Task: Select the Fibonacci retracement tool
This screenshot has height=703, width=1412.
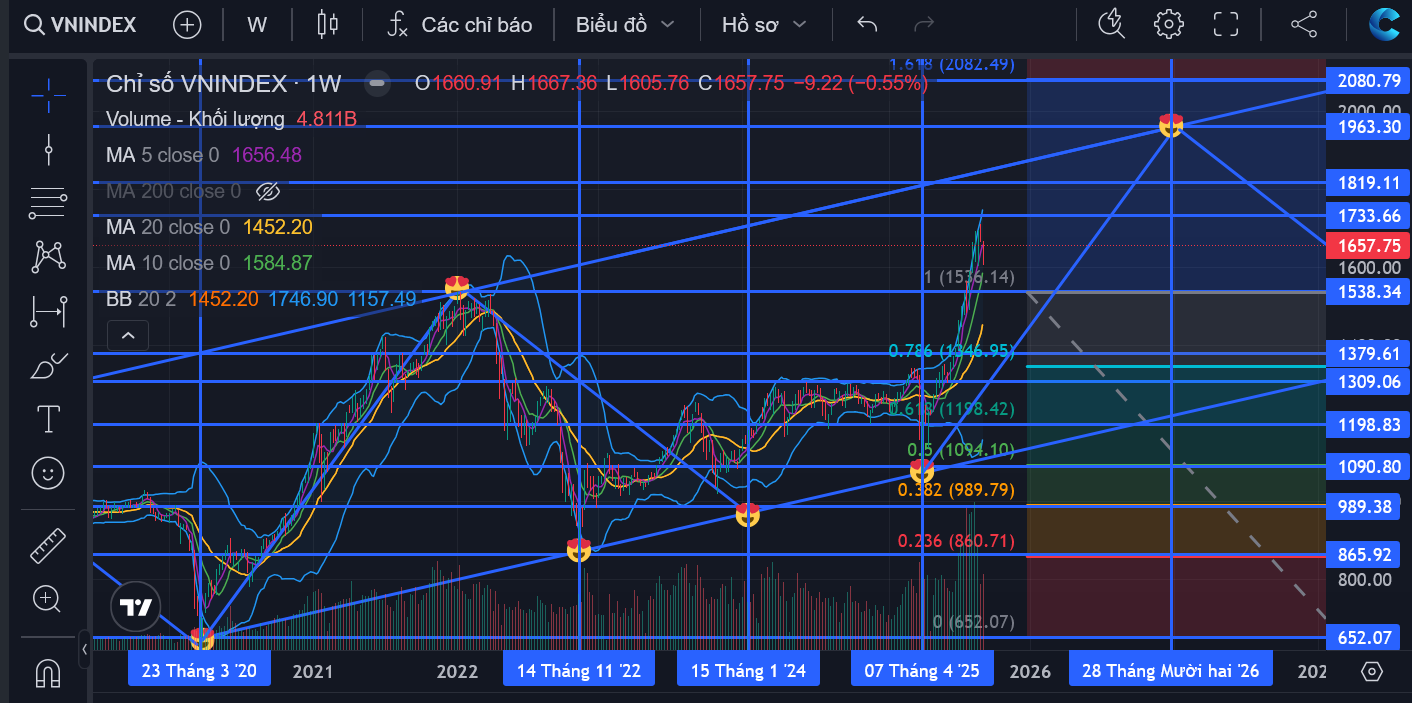Action: point(47,203)
